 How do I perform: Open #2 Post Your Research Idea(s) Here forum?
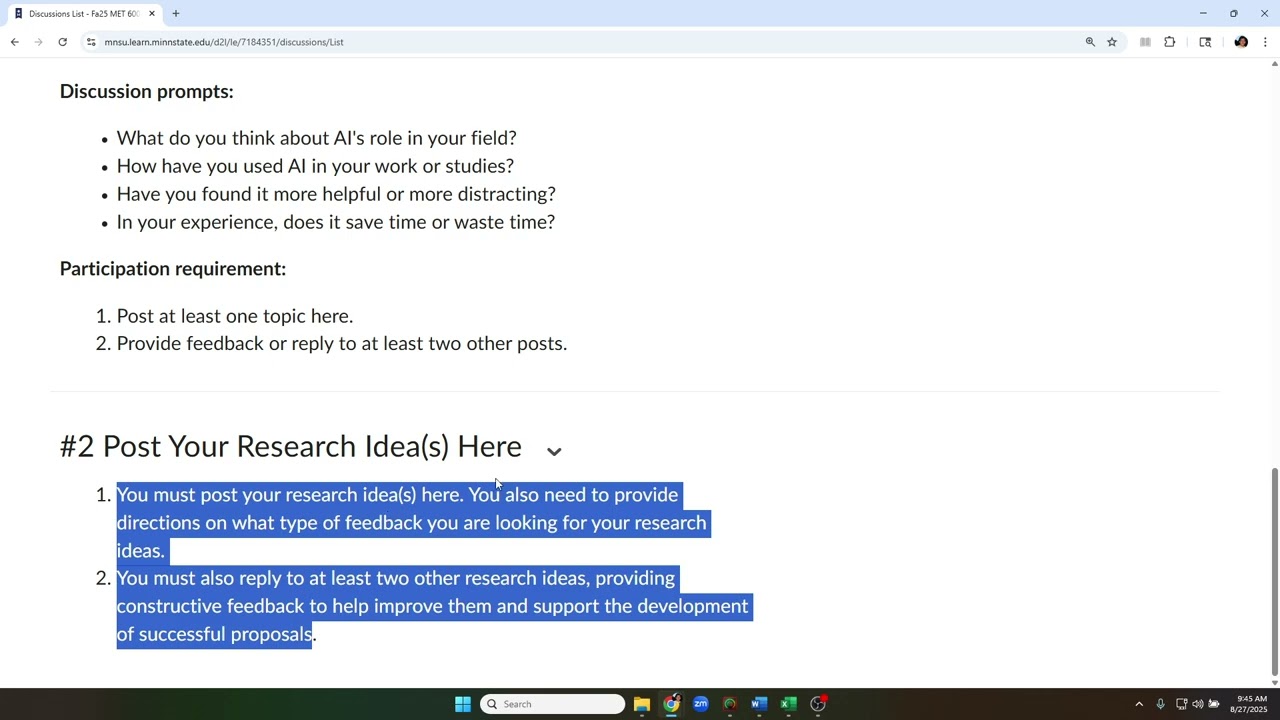[x=290, y=446]
